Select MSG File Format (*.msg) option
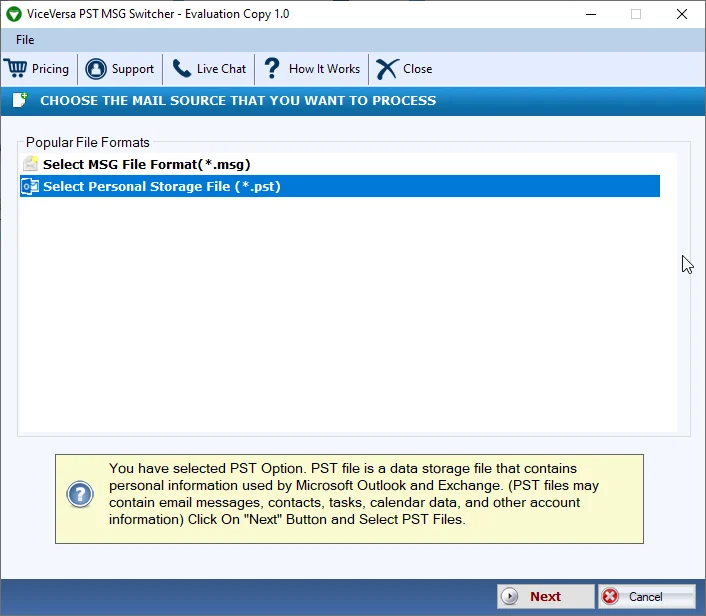Viewport: 706px width, 616px height. tap(340, 164)
